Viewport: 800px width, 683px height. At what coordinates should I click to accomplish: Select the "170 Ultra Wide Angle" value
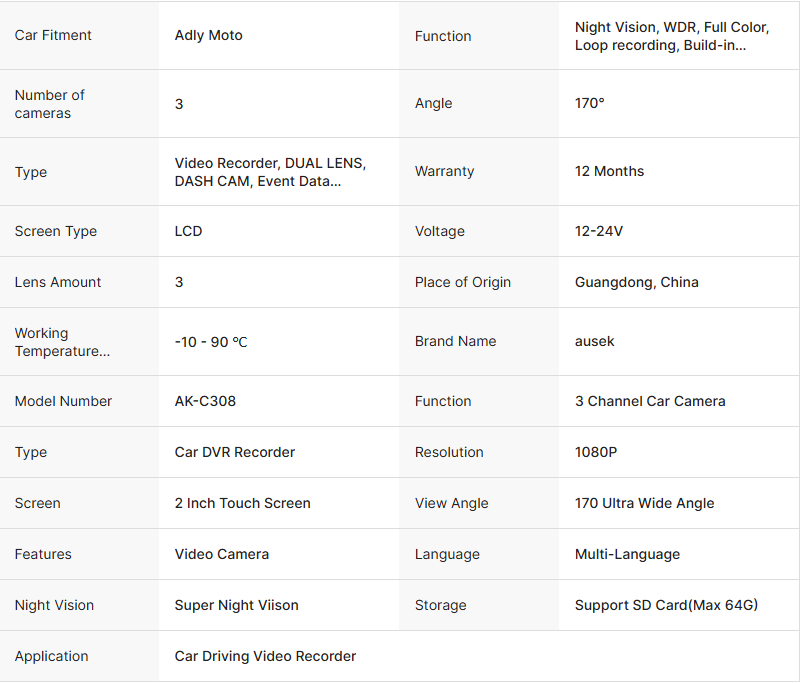[644, 503]
